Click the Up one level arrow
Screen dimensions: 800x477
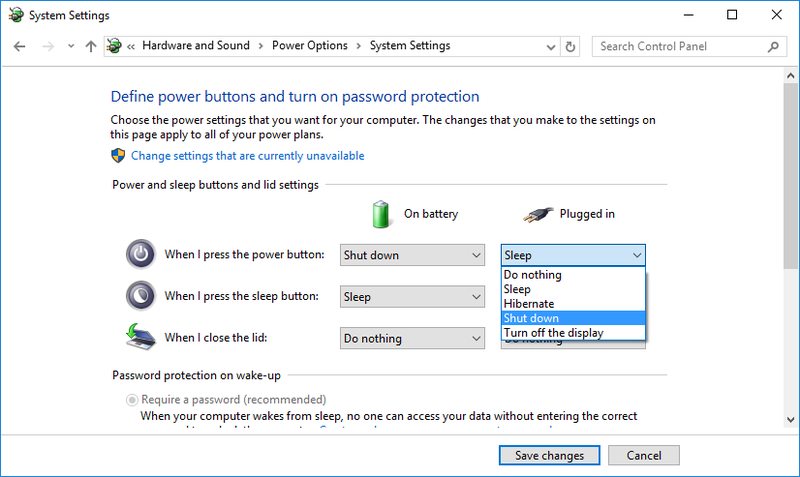pyautogui.click(x=91, y=46)
